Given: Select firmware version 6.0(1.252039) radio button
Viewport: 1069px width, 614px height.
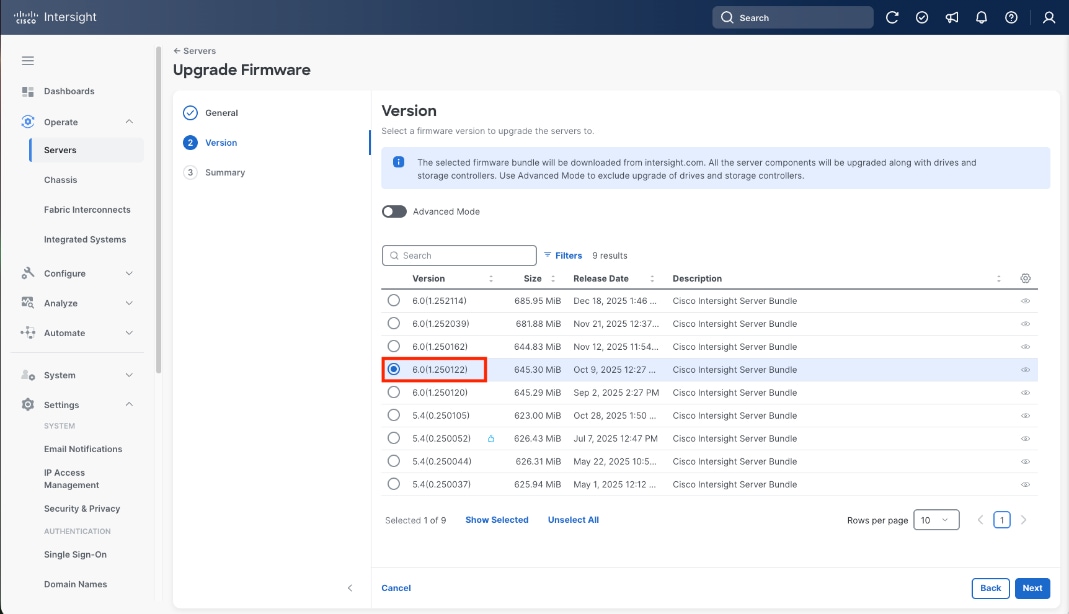Looking at the screenshot, I should click(x=393, y=323).
